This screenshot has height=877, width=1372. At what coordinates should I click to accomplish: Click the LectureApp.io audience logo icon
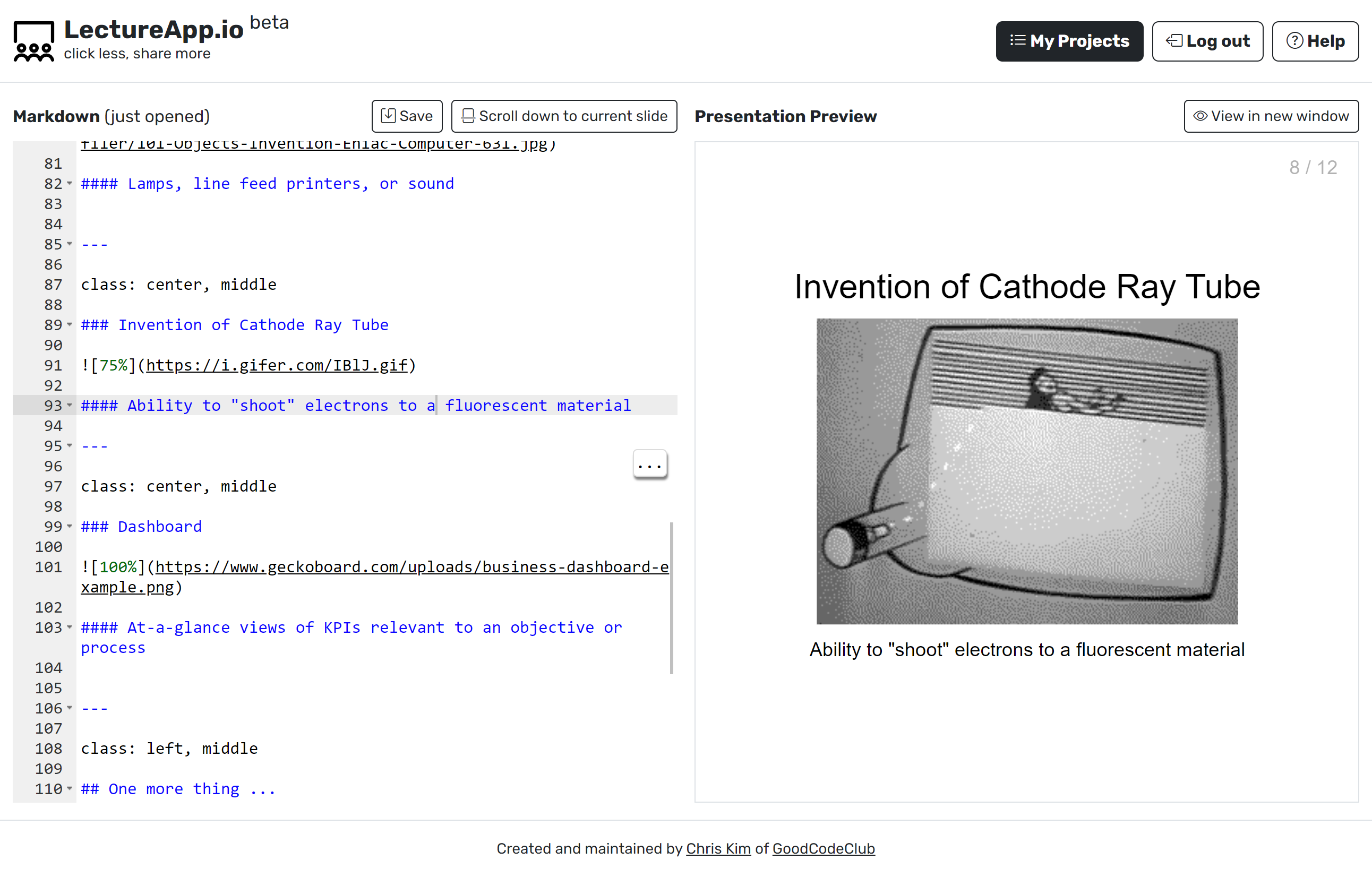click(x=33, y=41)
